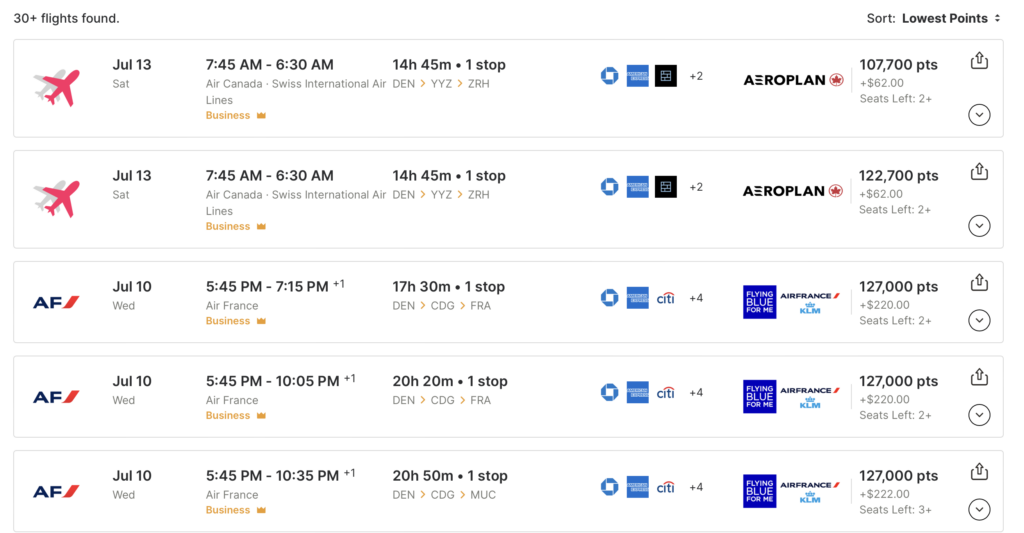The image size is (1024, 533).
Task: Click the Citi icon on the 20h 50m flight
Action: (x=665, y=487)
